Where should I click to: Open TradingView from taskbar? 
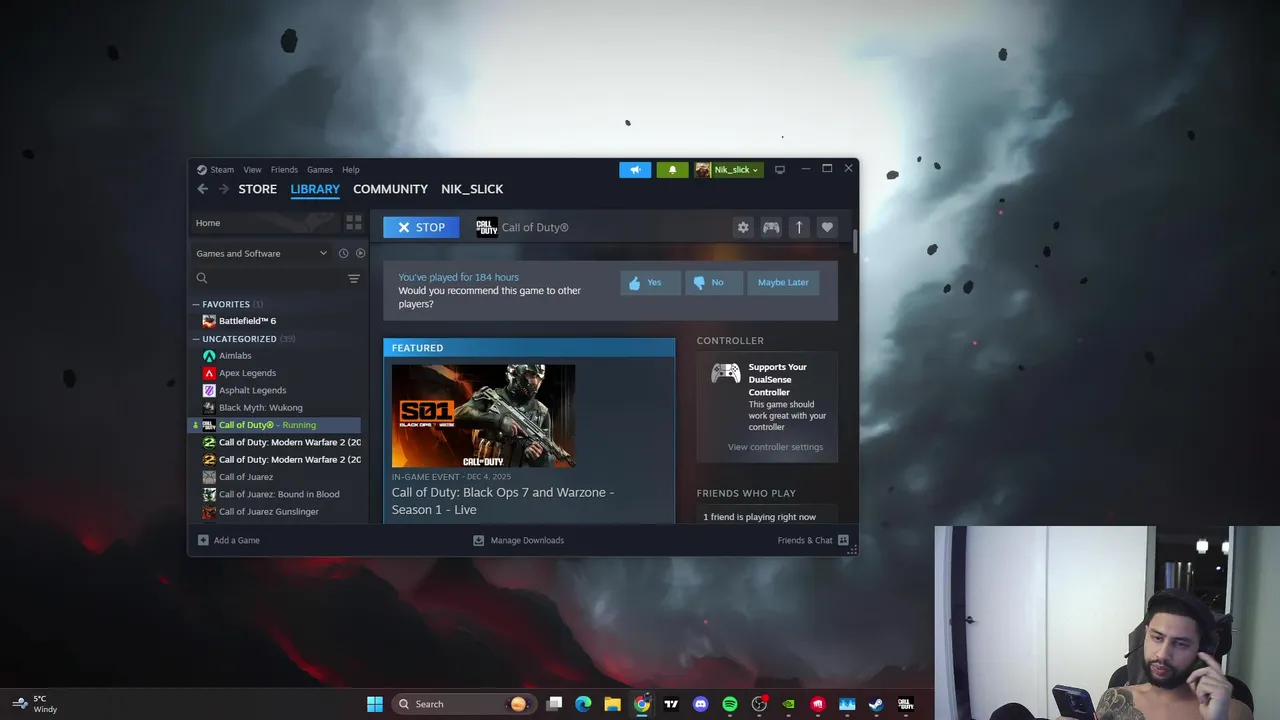tap(671, 704)
